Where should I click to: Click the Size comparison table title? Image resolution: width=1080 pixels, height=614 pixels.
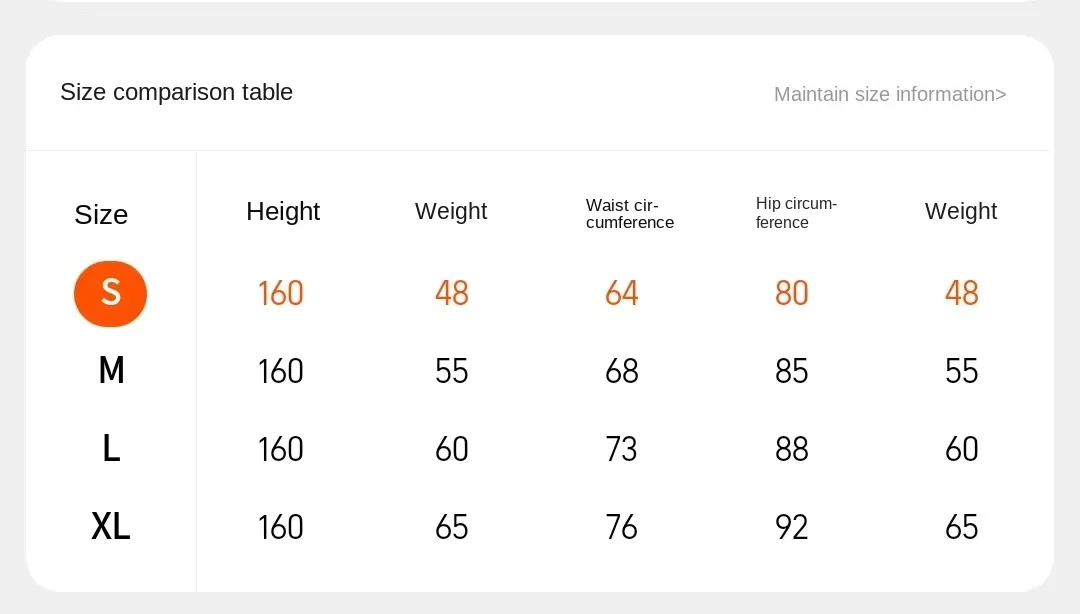[176, 92]
